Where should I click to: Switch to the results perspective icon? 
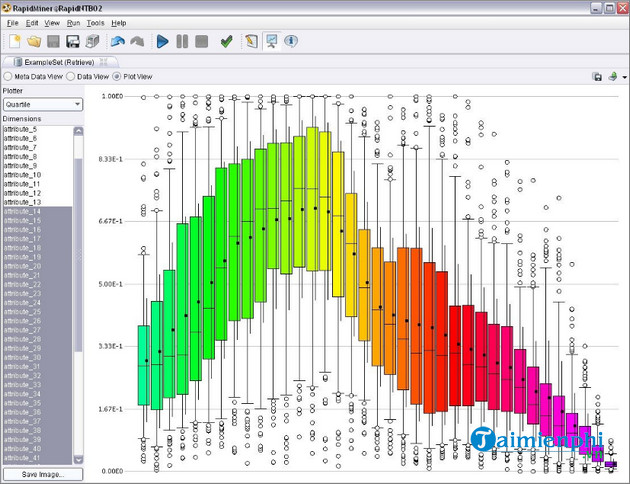click(272, 41)
